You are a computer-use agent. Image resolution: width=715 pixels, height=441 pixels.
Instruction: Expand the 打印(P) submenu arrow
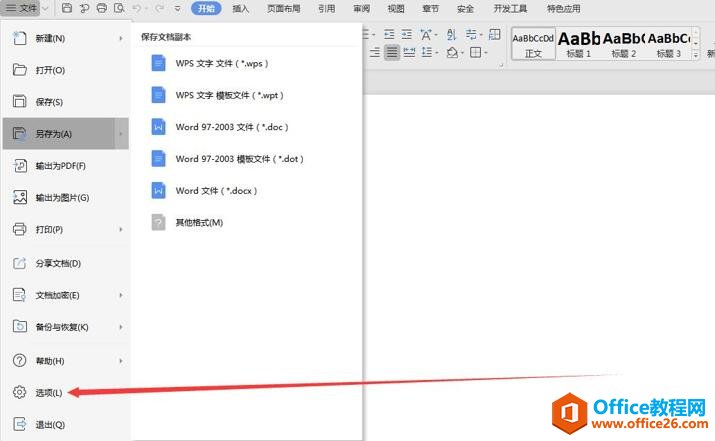coord(121,229)
